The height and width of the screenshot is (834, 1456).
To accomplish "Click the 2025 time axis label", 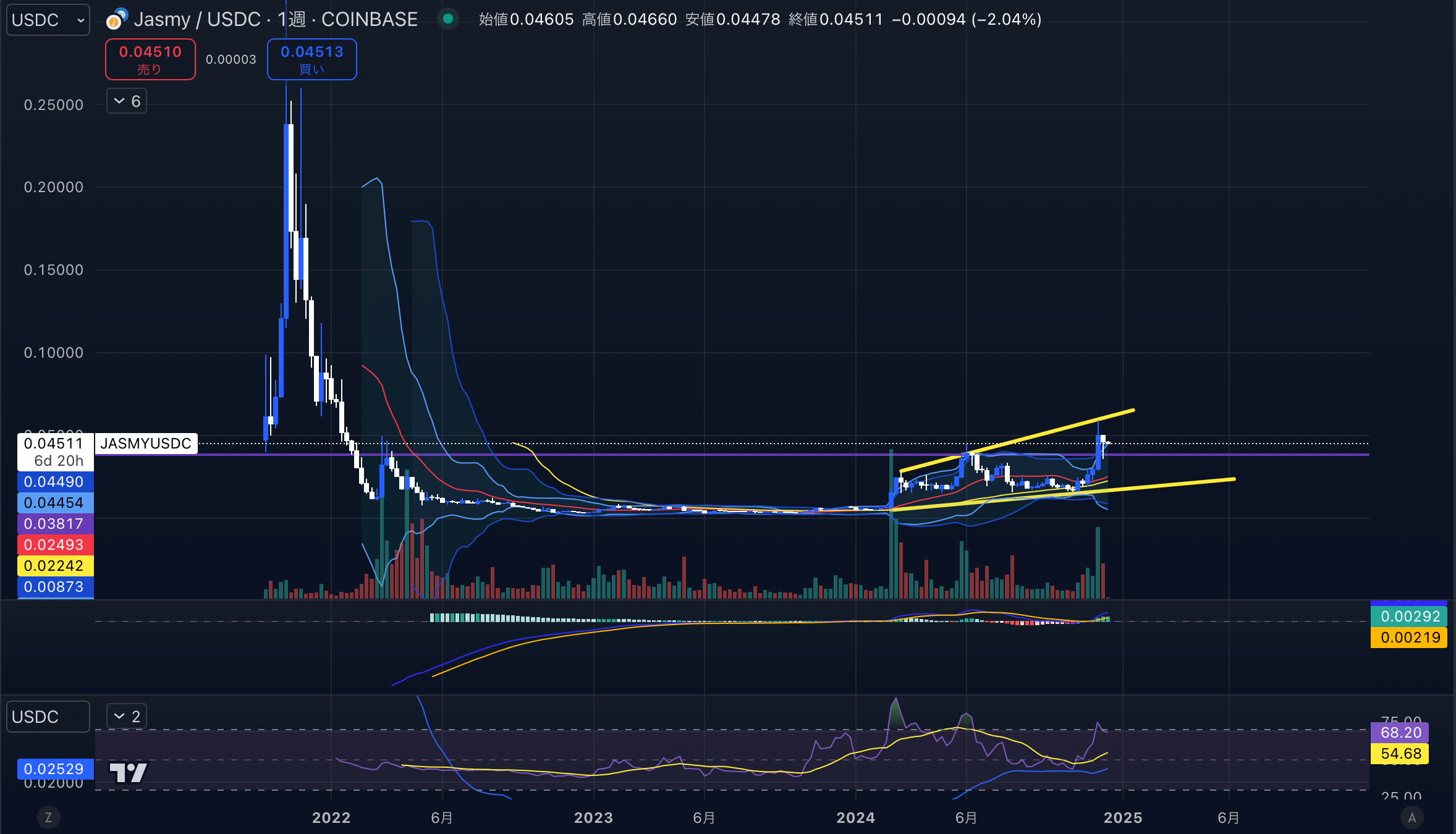I will click(1123, 818).
